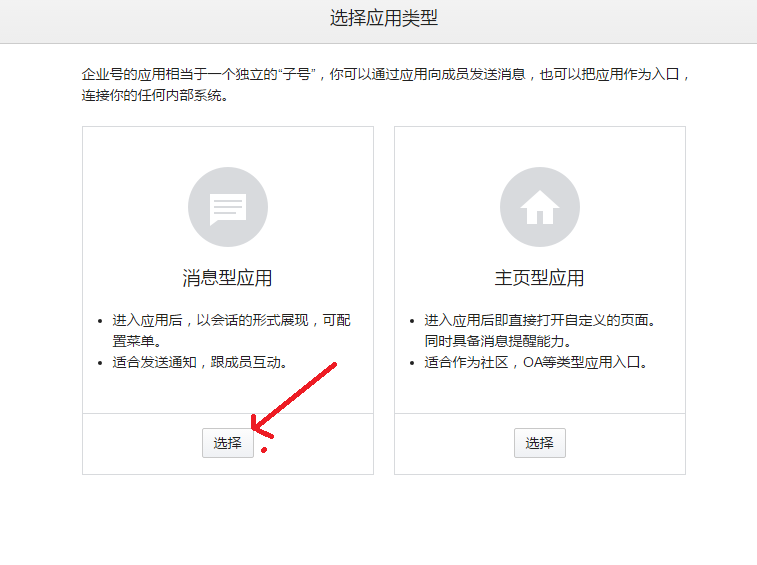Click the 主页型应用 card title

[539, 278]
